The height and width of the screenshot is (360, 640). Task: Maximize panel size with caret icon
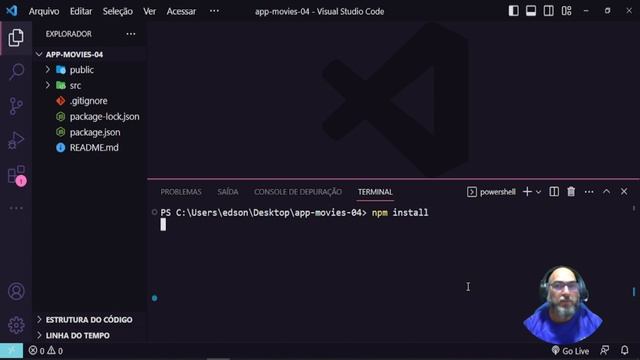607,191
